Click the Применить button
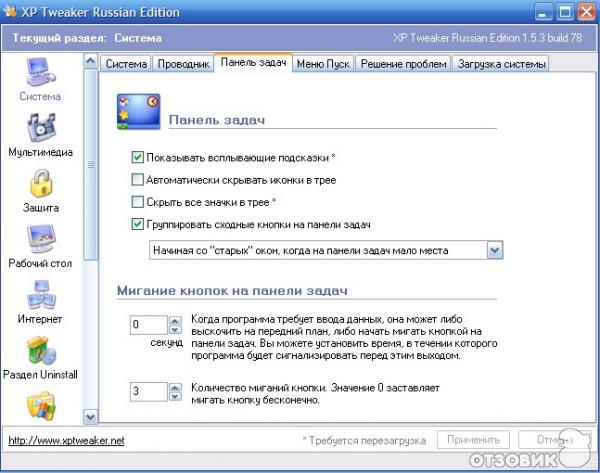 (x=473, y=440)
